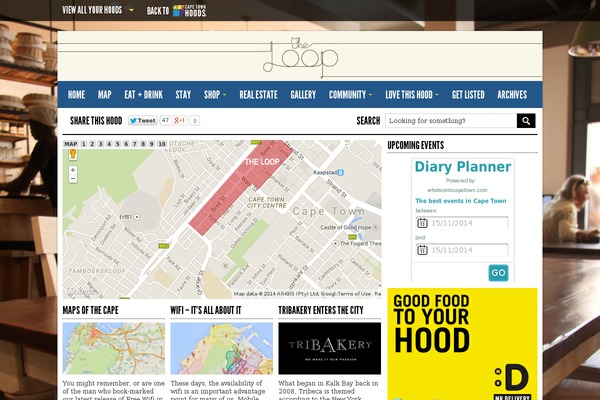Go to the Home page
The height and width of the screenshot is (400, 600).
76,95
